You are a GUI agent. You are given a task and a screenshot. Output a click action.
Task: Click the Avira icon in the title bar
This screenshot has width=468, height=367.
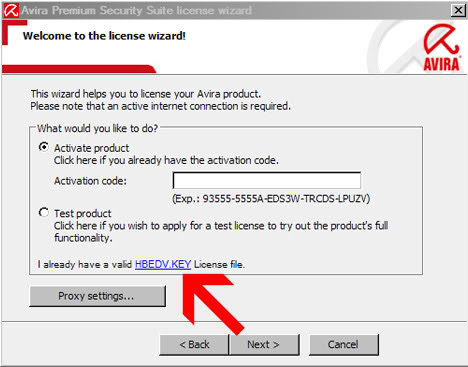pyautogui.click(x=10, y=10)
